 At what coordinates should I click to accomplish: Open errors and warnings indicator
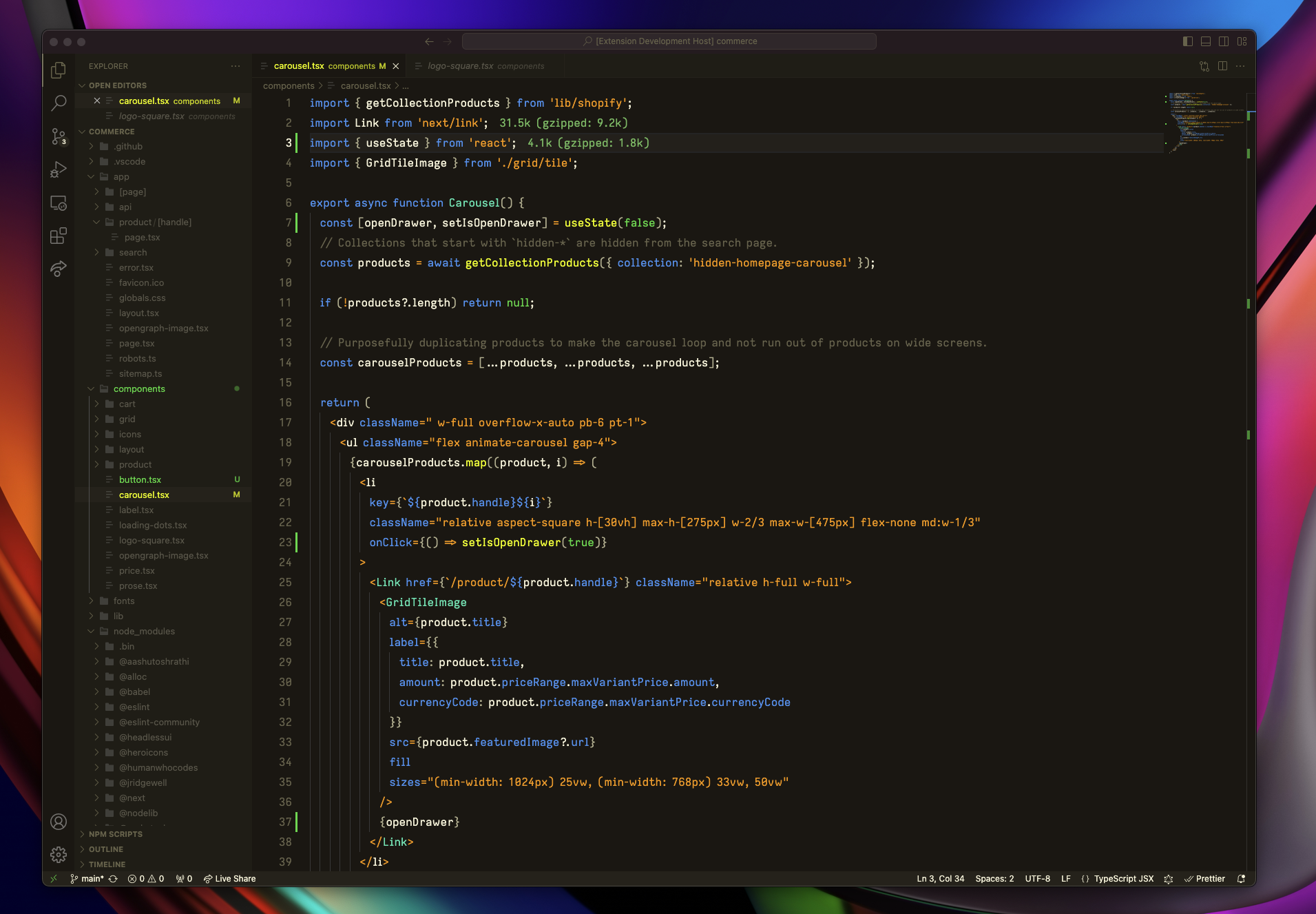coord(146,879)
